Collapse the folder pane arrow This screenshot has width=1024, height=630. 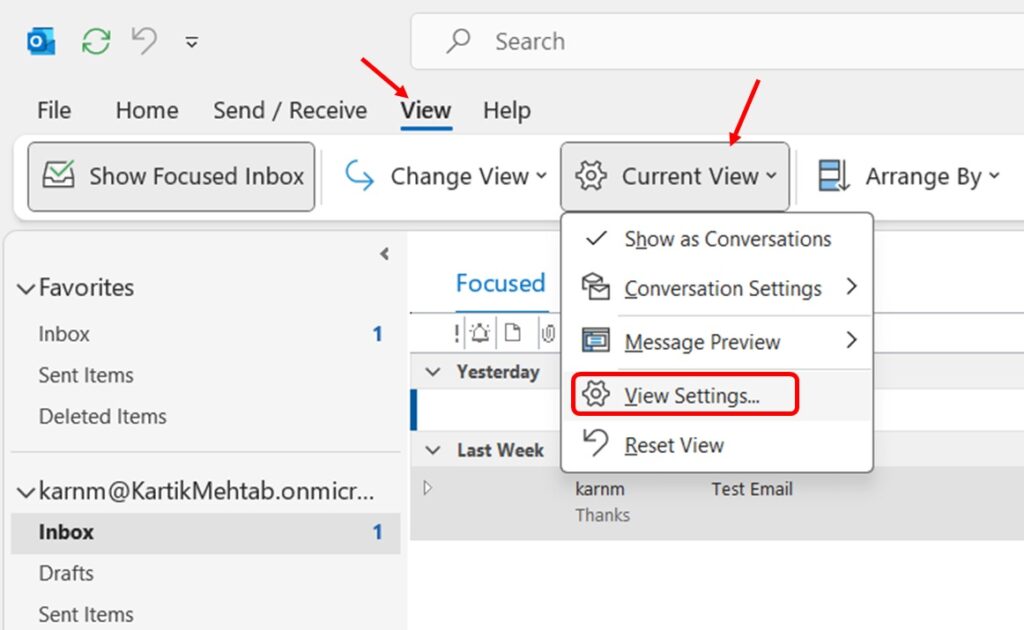pyautogui.click(x=385, y=253)
